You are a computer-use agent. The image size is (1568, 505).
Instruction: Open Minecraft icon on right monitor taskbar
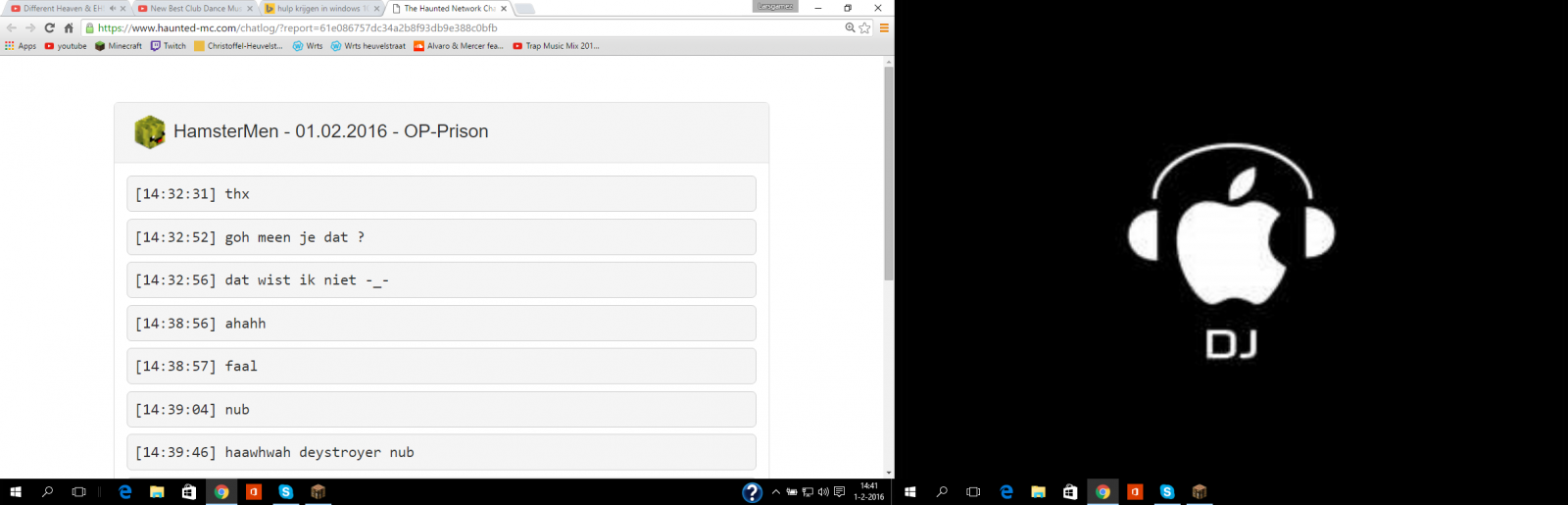[x=1200, y=492]
